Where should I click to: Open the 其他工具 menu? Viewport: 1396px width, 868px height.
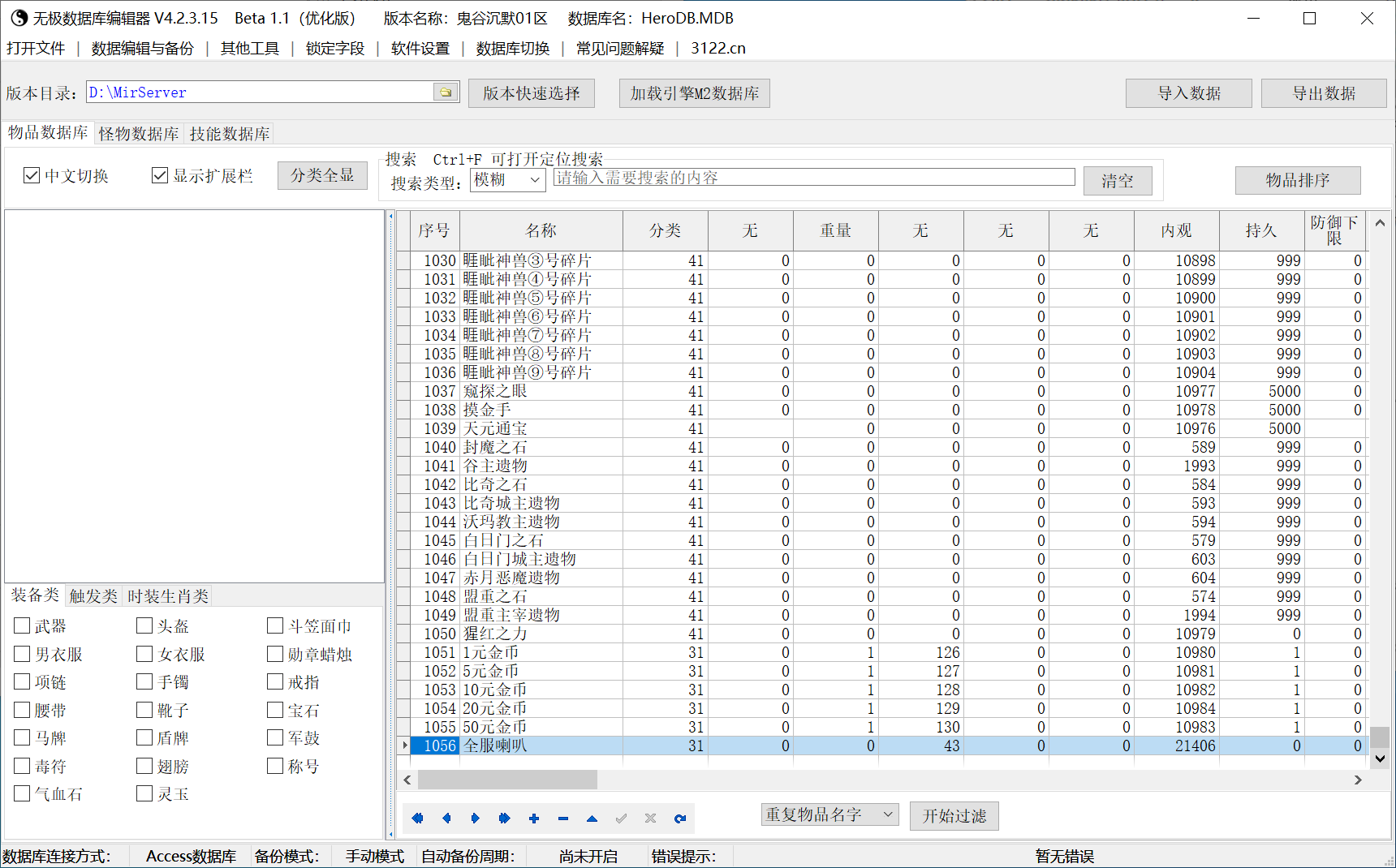click(250, 49)
